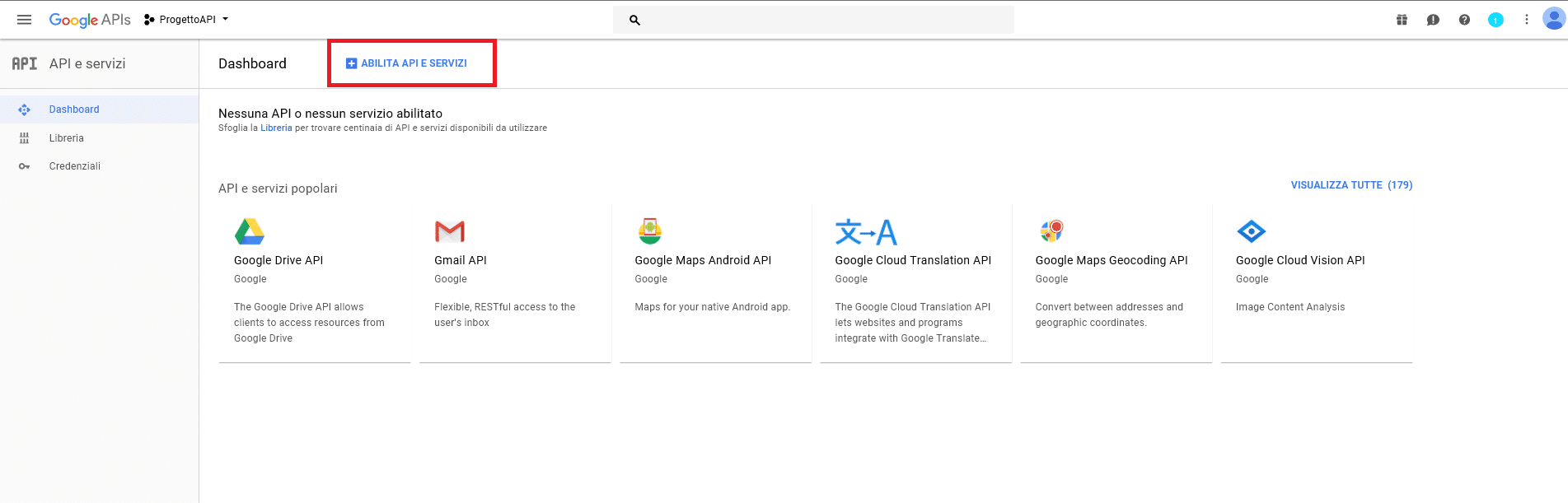Click the Google Maps Android icon
Screen dimensions: 1568x503
coord(650,231)
